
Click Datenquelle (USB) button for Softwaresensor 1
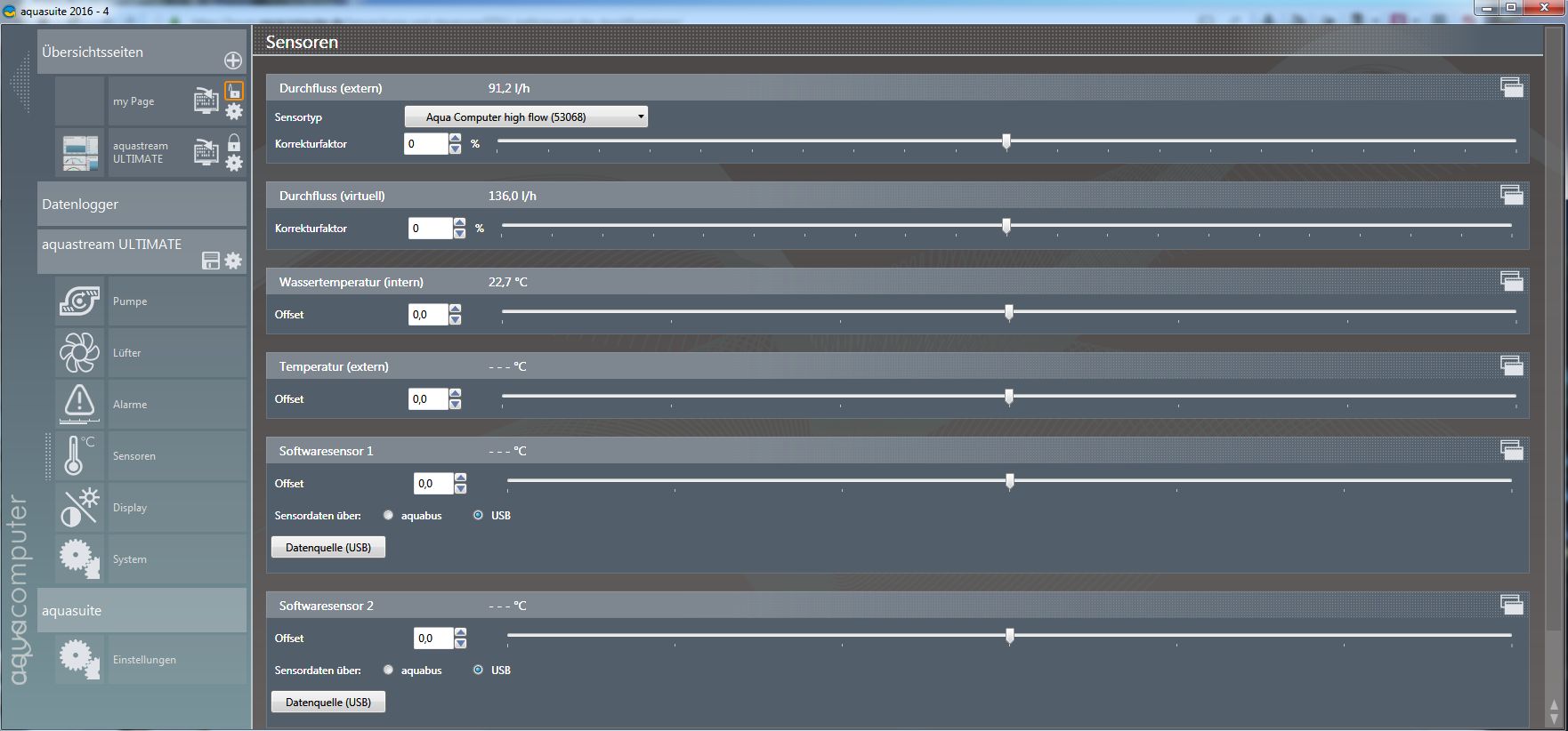click(328, 548)
